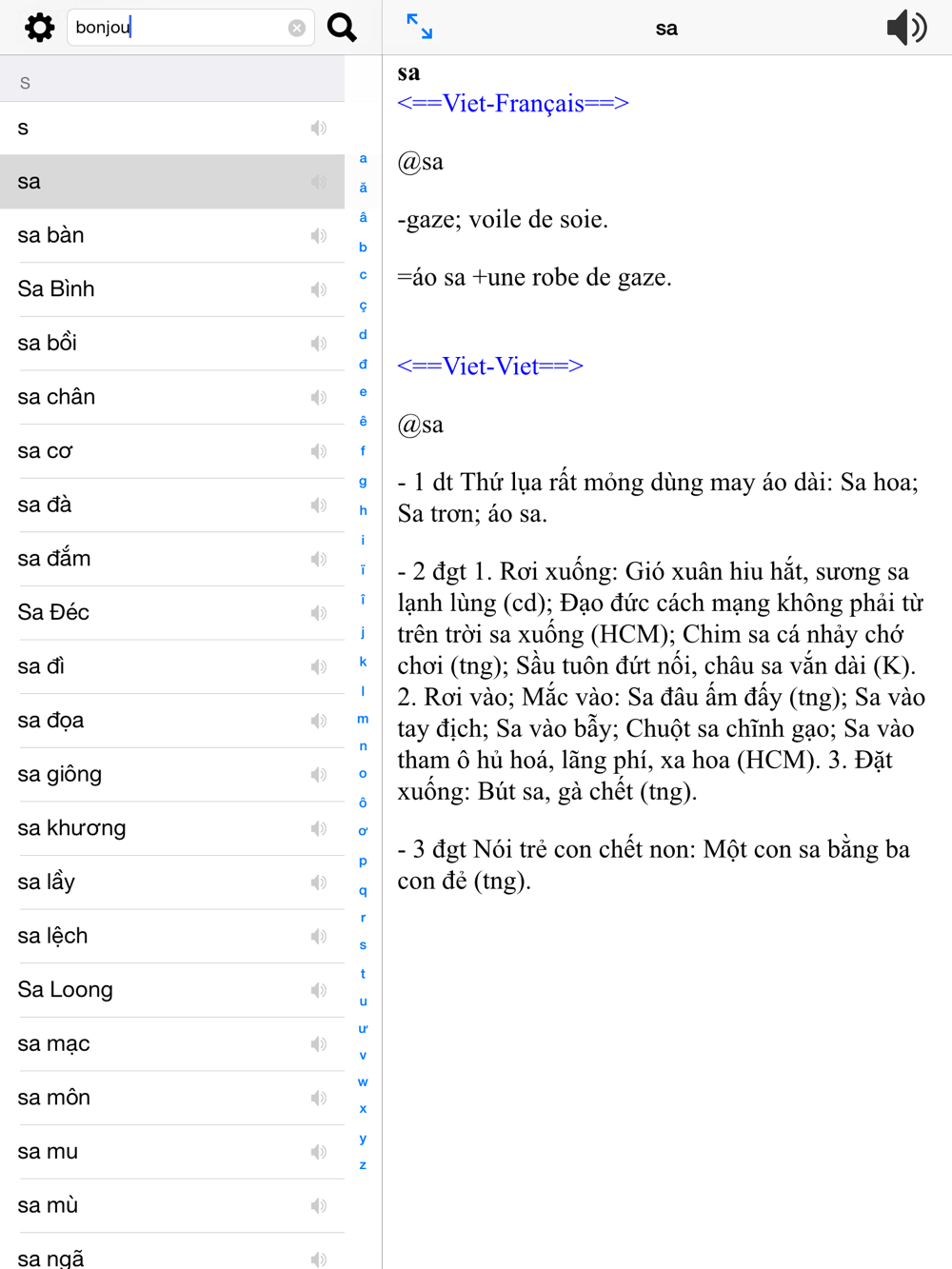Select the highlighted word 'sa'

(x=172, y=182)
